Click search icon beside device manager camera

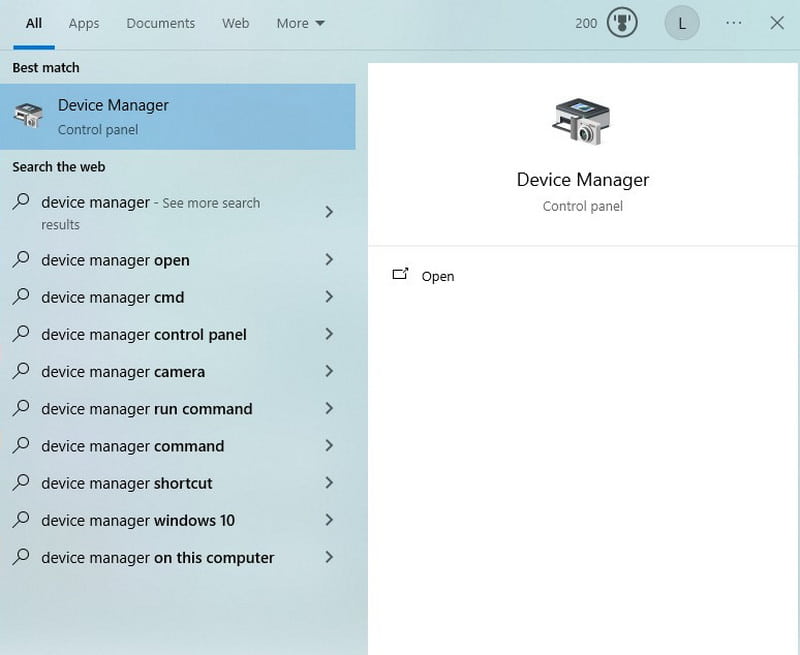(21, 371)
